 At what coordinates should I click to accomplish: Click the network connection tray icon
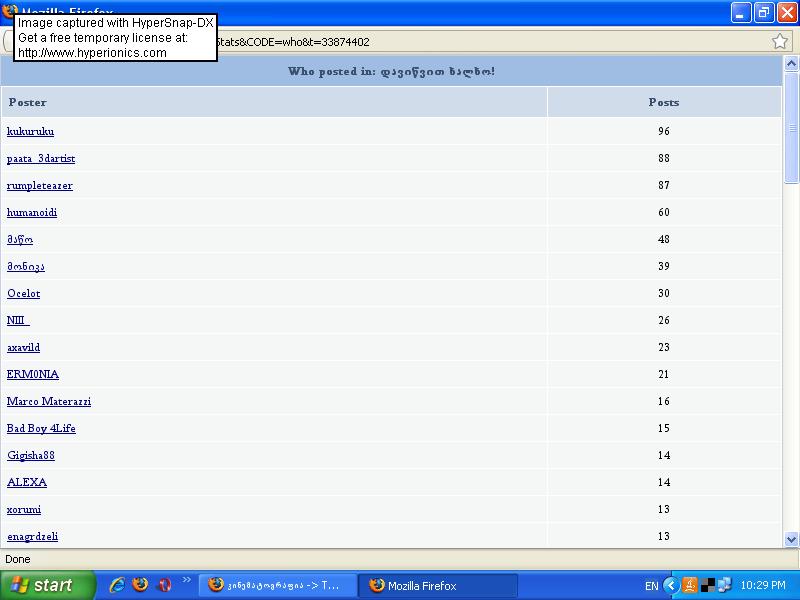coord(724,585)
